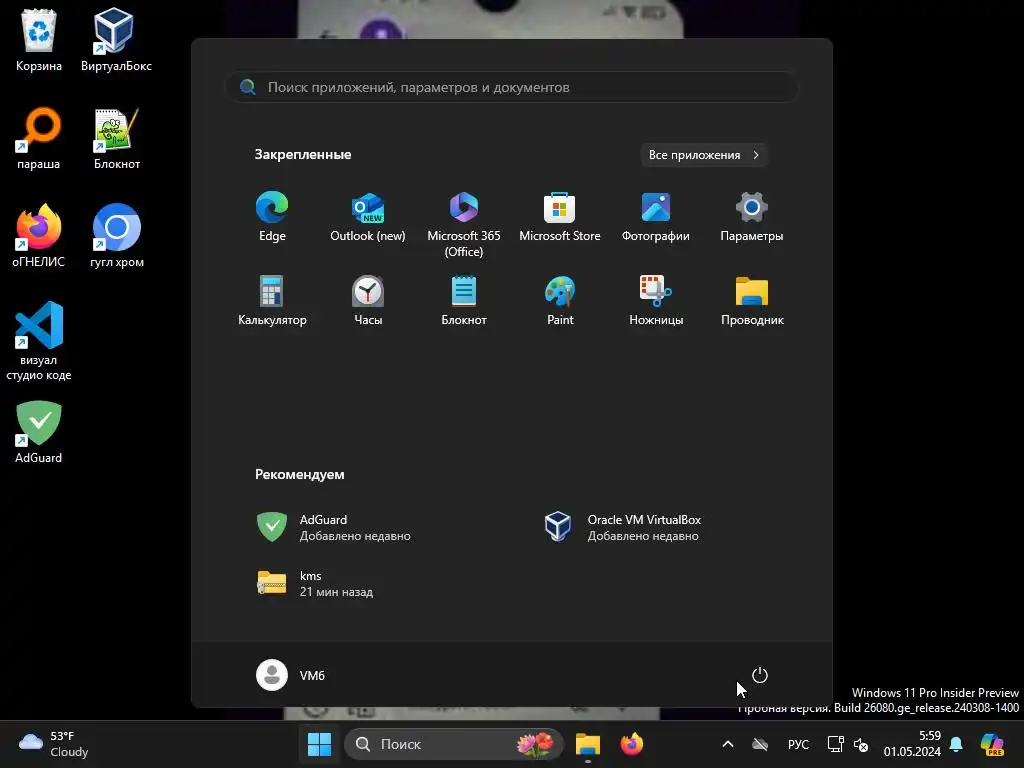This screenshot has height=768, width=1024.
Task: Select Корзина desktop icon
Action: (39, 40)
